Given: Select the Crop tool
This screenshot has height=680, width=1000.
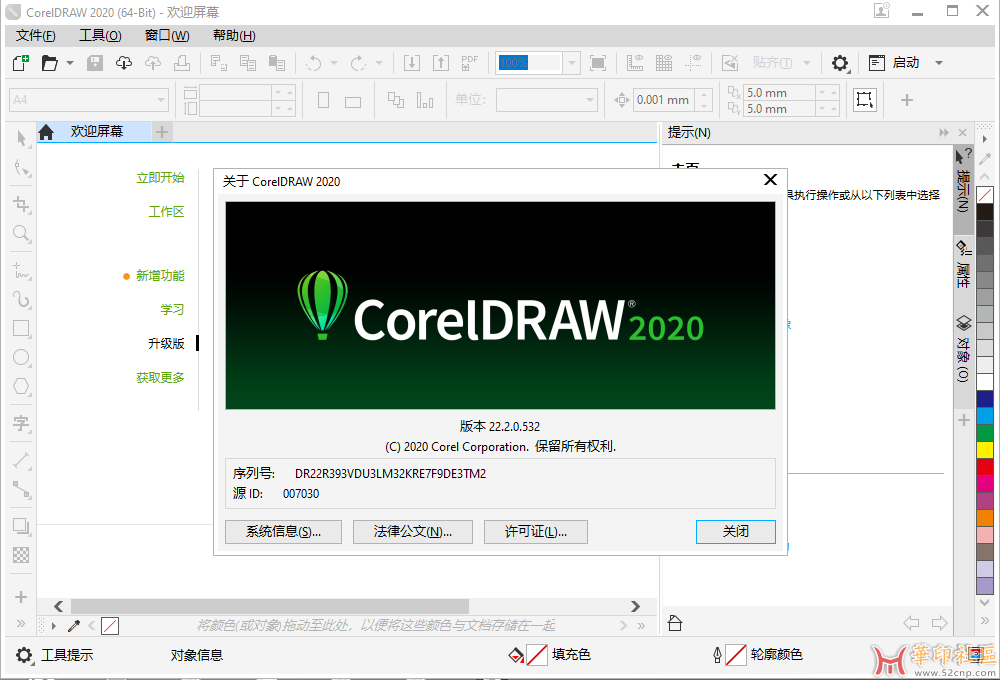Looking at the screenshot, I should [x=22, y=204].
